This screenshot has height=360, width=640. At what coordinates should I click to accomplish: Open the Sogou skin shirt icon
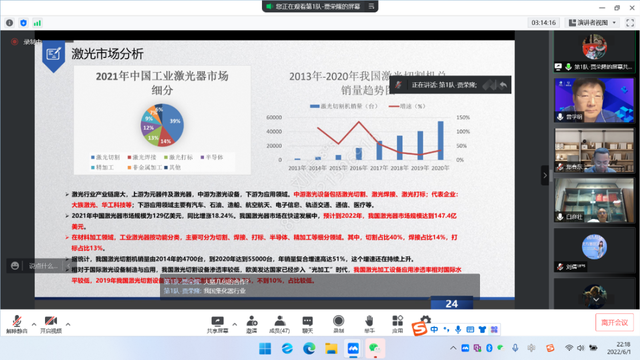click(x=482, y=329)
